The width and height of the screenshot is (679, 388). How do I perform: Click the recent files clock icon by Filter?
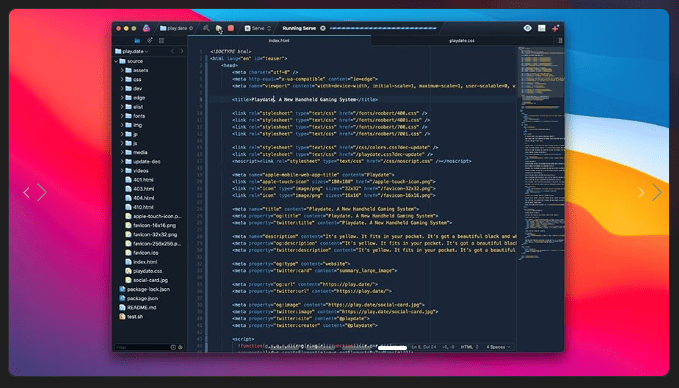(173, 347)
